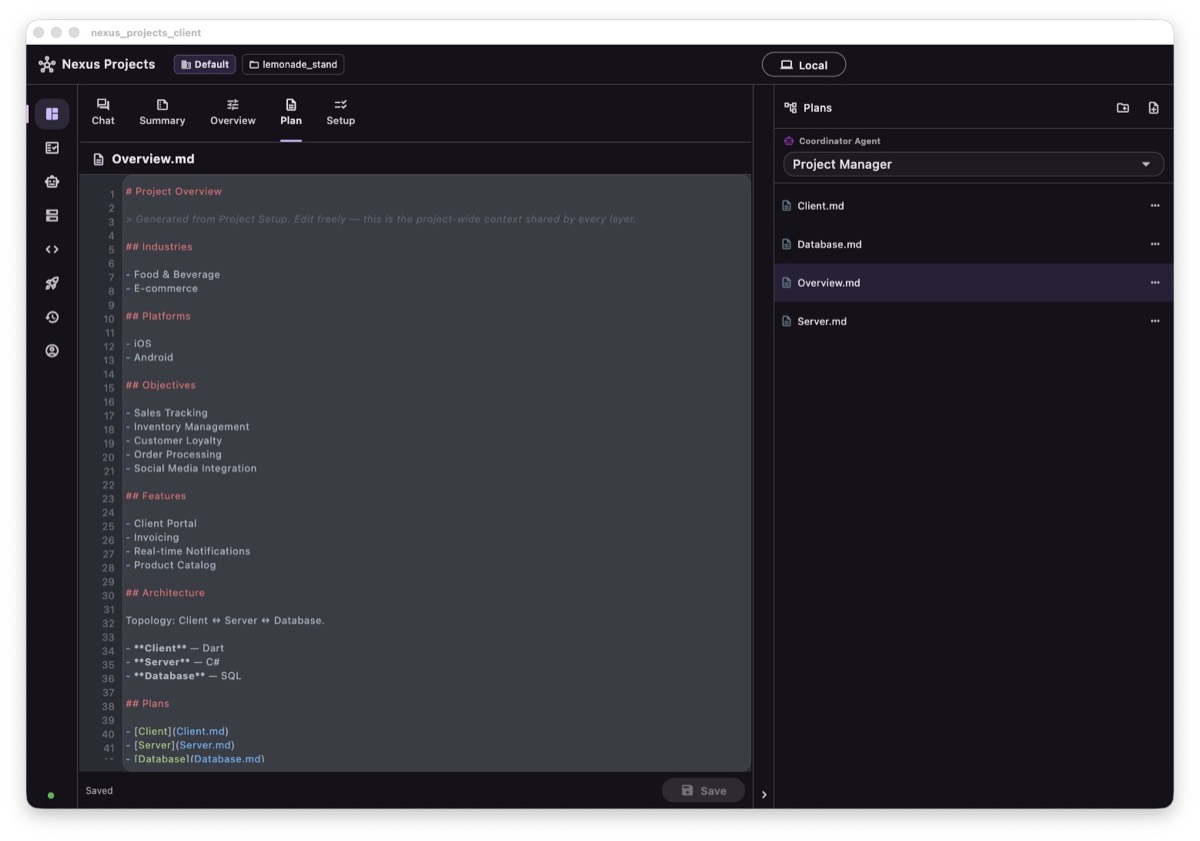Click the '# Project Overview' heading line
The height and width of the screenshot is (841, 1200).
tap(174, 191)
